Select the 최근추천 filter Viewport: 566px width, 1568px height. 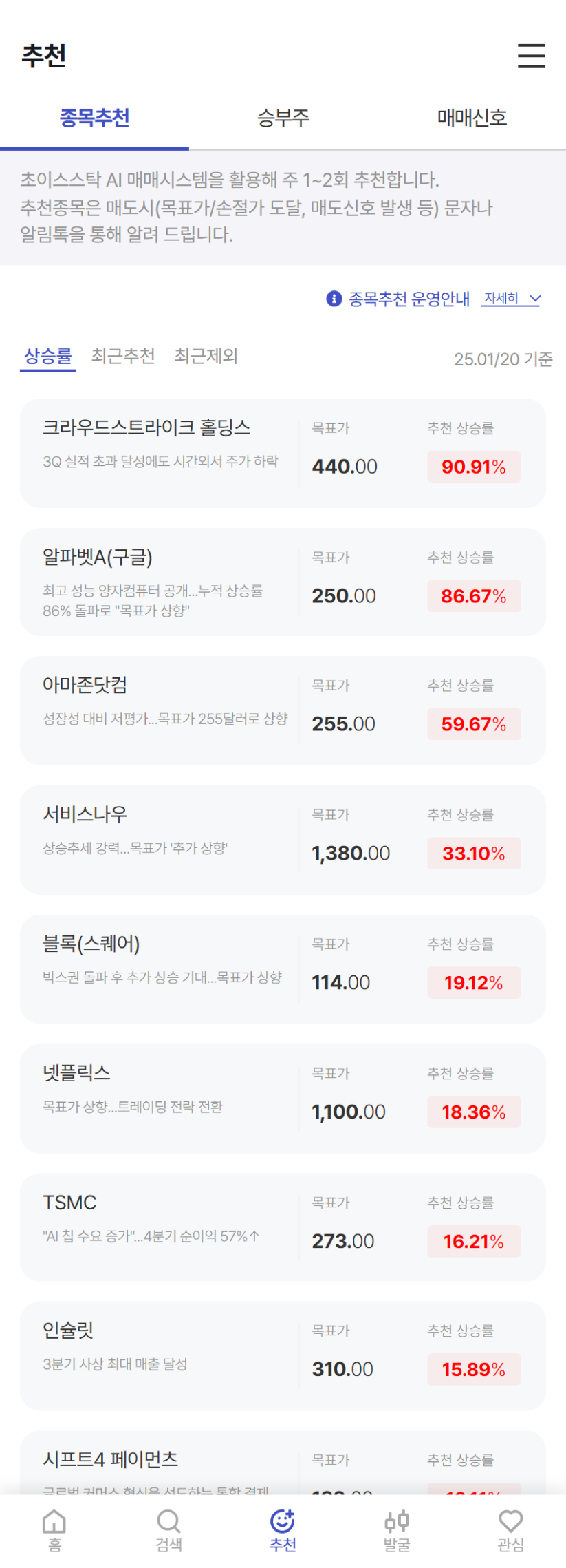(x=123, y=356)
